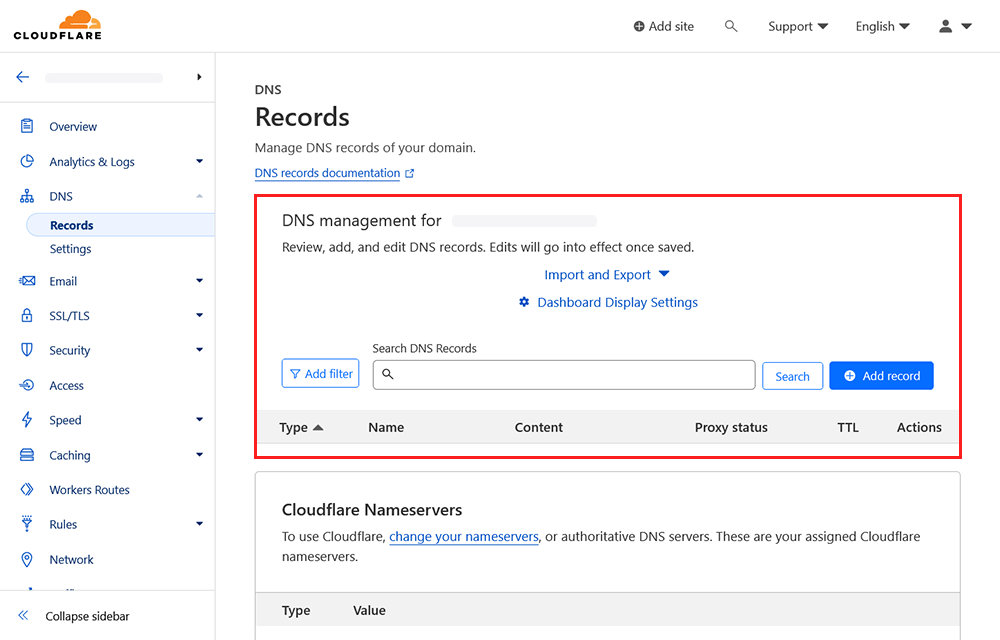Open the Network section
The image size is (1000, 640).
pyautogui.click(x=71, y=559)
